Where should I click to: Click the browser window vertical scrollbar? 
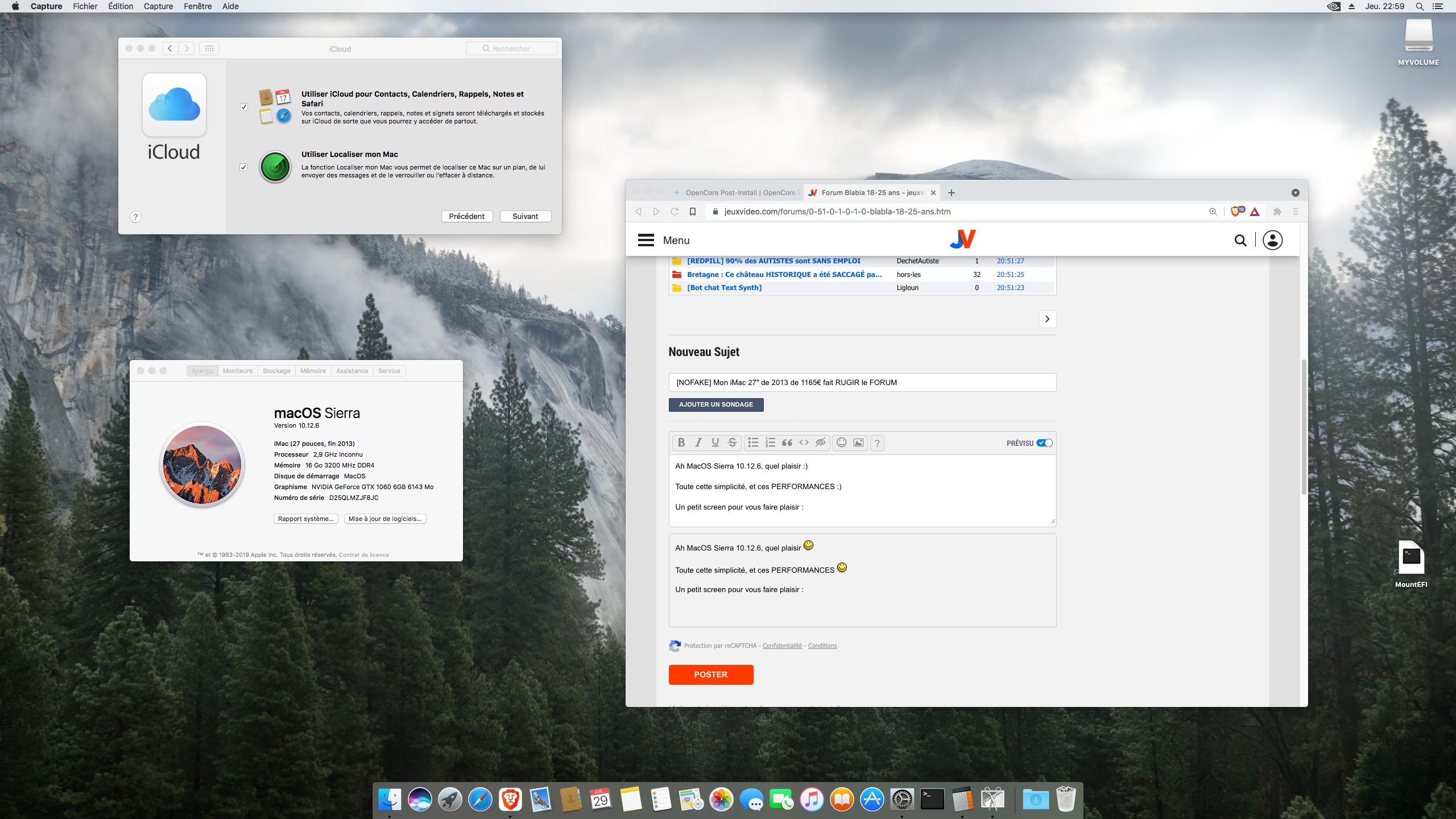pyautogui.click(x=1304, y=427)
